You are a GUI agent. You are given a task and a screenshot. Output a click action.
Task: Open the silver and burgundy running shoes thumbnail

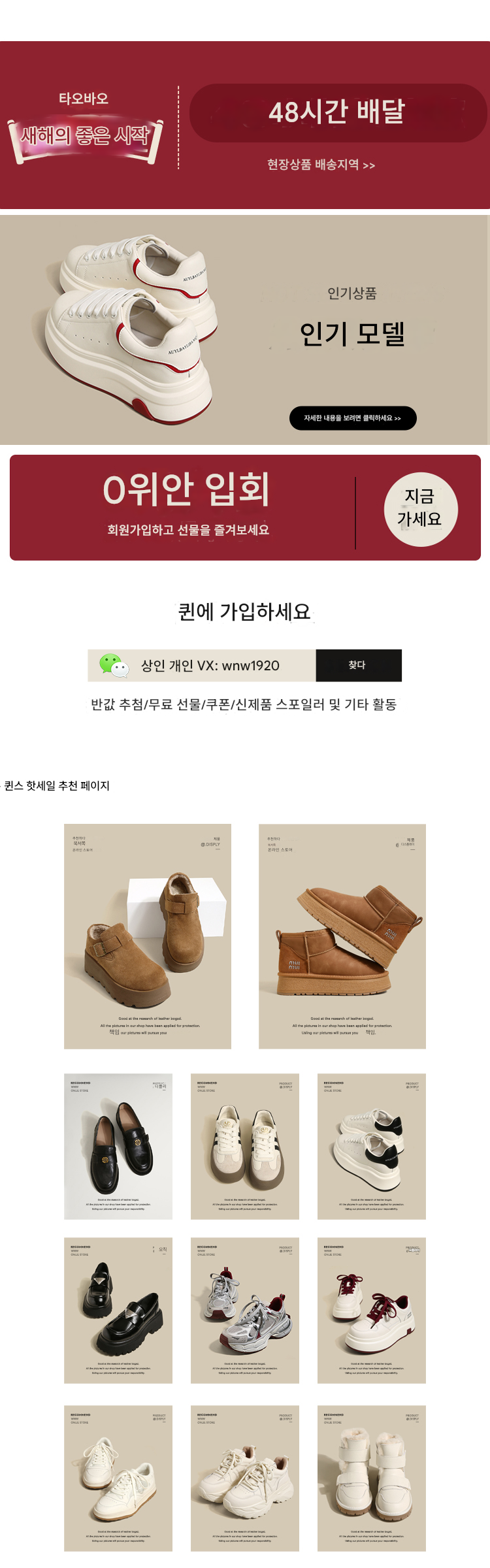245,1310
